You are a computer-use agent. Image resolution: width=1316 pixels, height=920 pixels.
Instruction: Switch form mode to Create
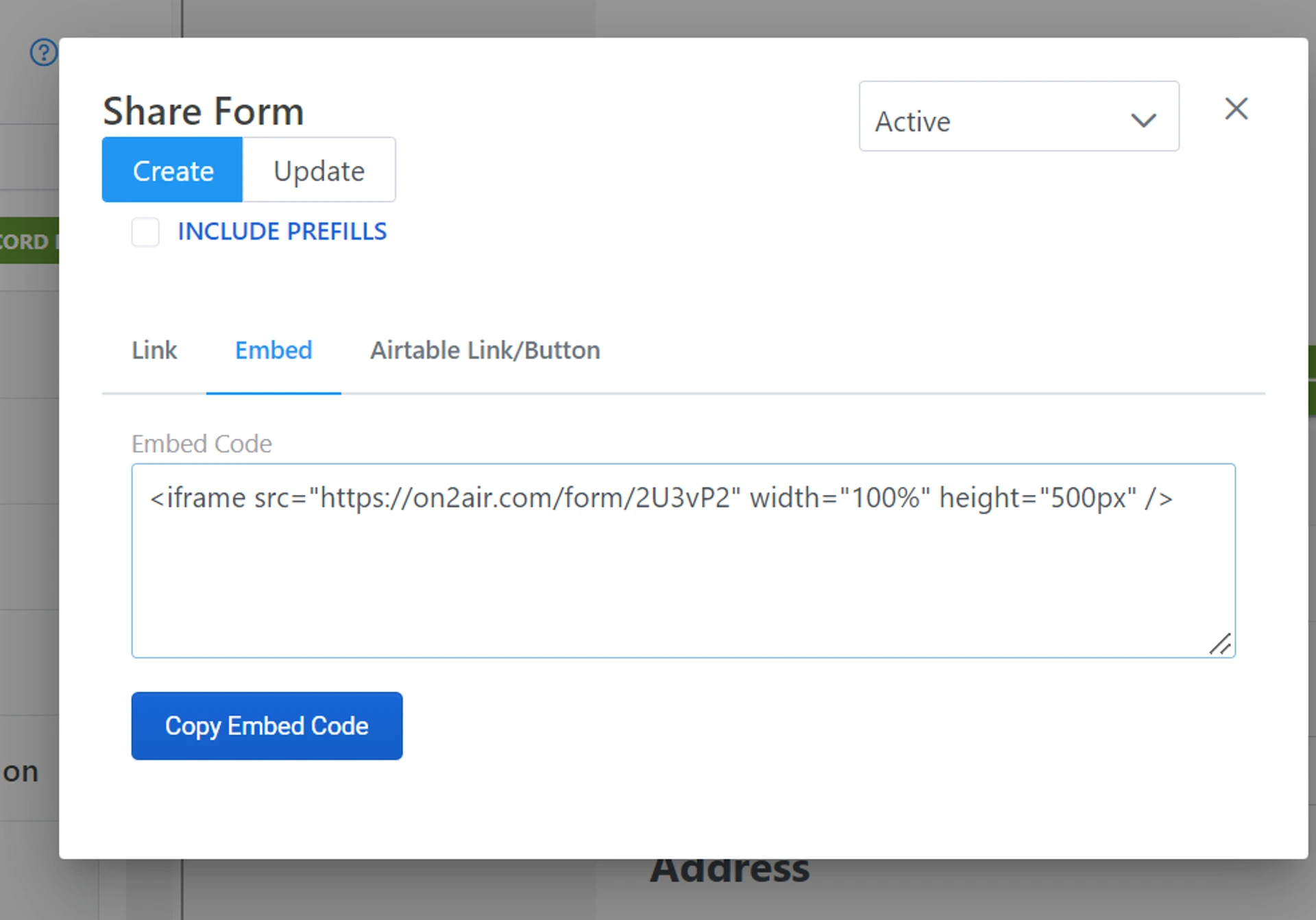click(x=173, y=170)
